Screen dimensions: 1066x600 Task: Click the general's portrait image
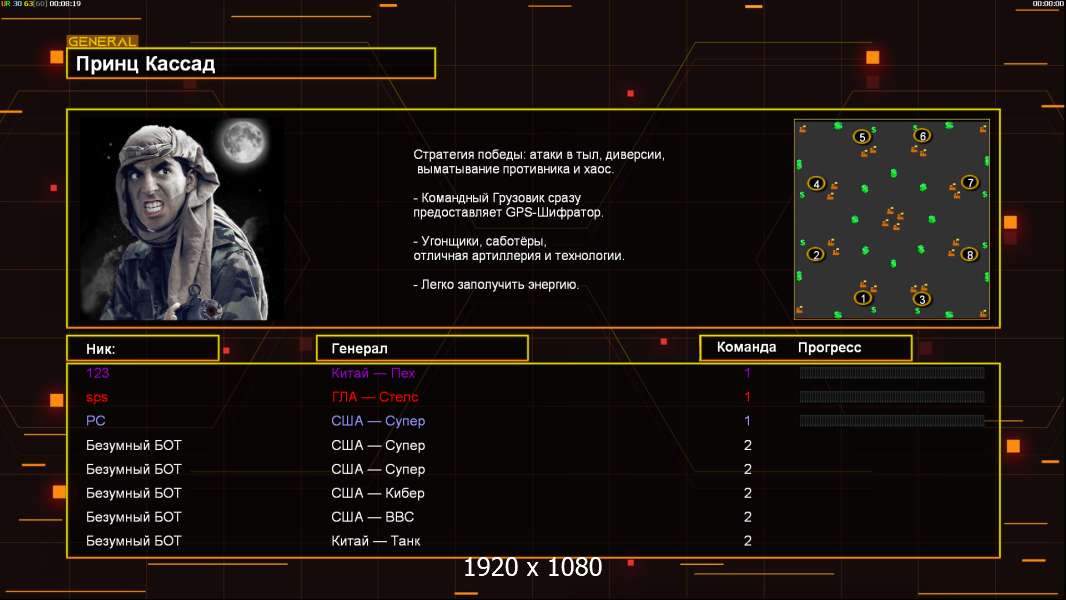click(182, 219)
